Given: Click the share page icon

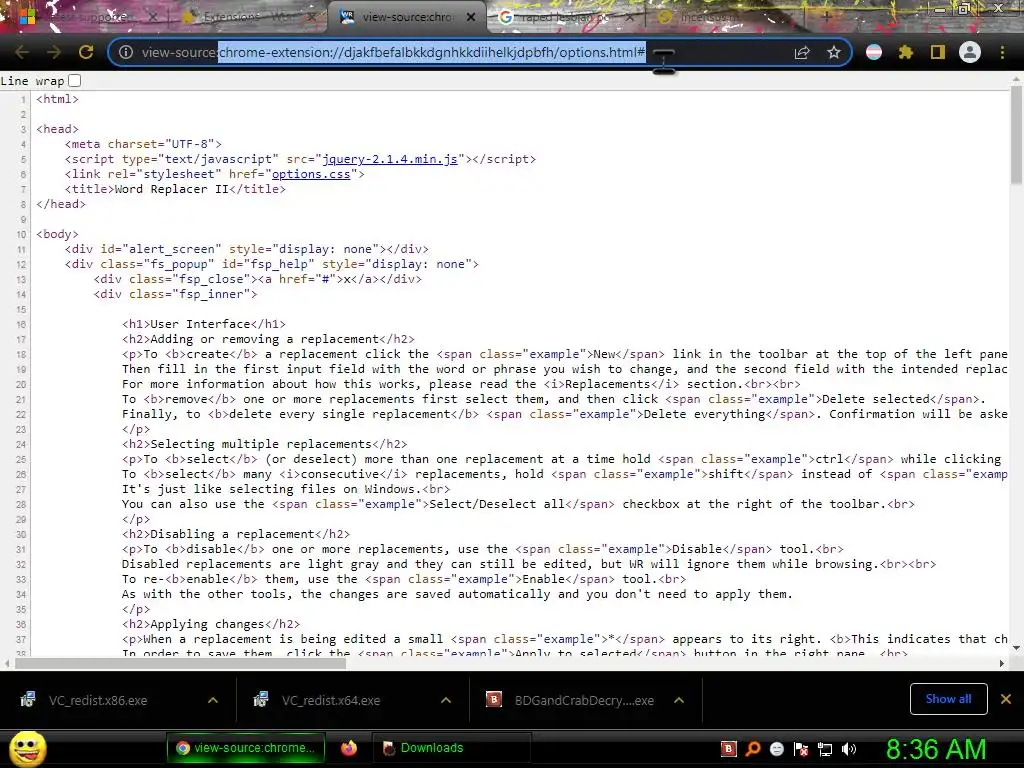Looking at the screenshot, I should tap(802, 52).
